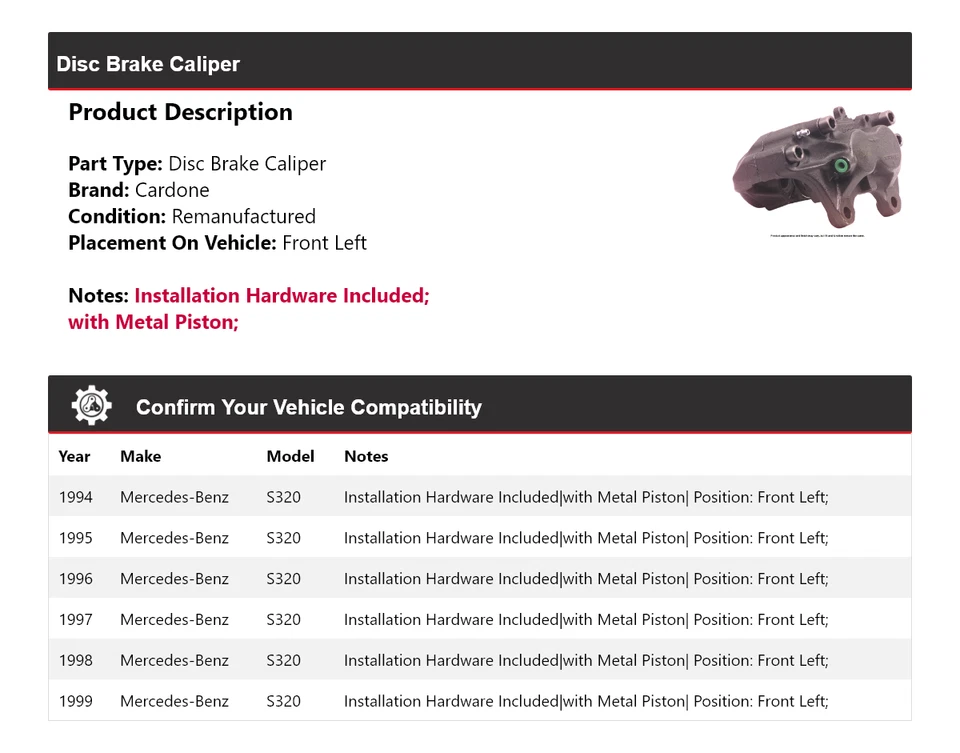Click the Model column header
960x753 pixels.
tap(290, 456)
